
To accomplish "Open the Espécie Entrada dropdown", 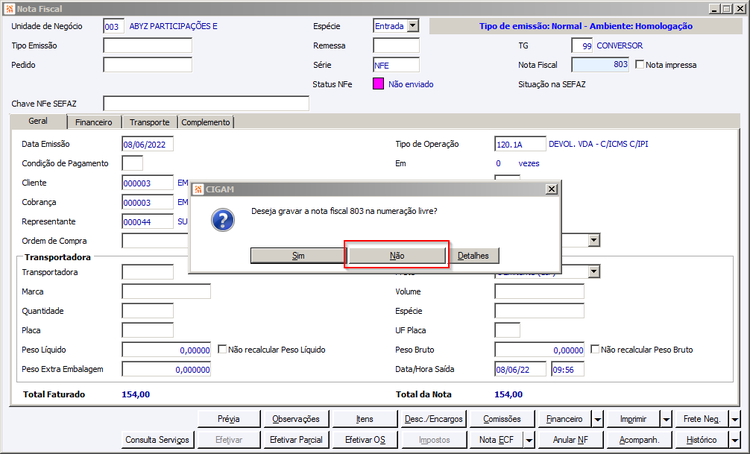I will pyautogui.click(x=413, y=26).
